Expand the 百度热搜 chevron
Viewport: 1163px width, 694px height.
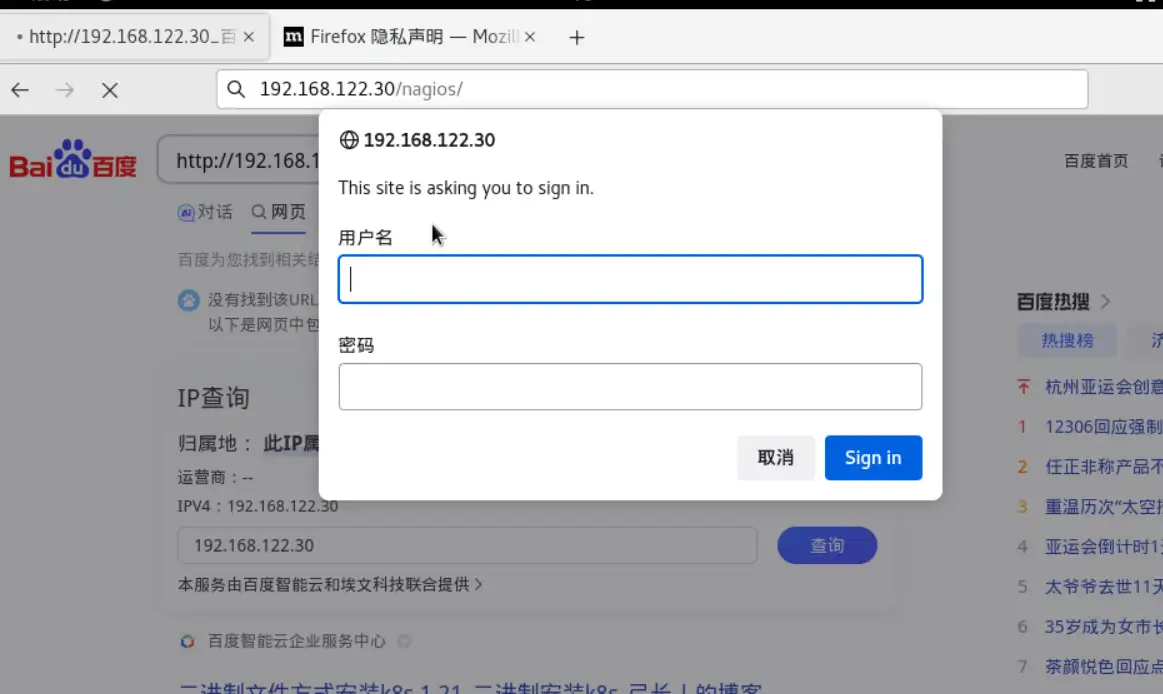1107,301
